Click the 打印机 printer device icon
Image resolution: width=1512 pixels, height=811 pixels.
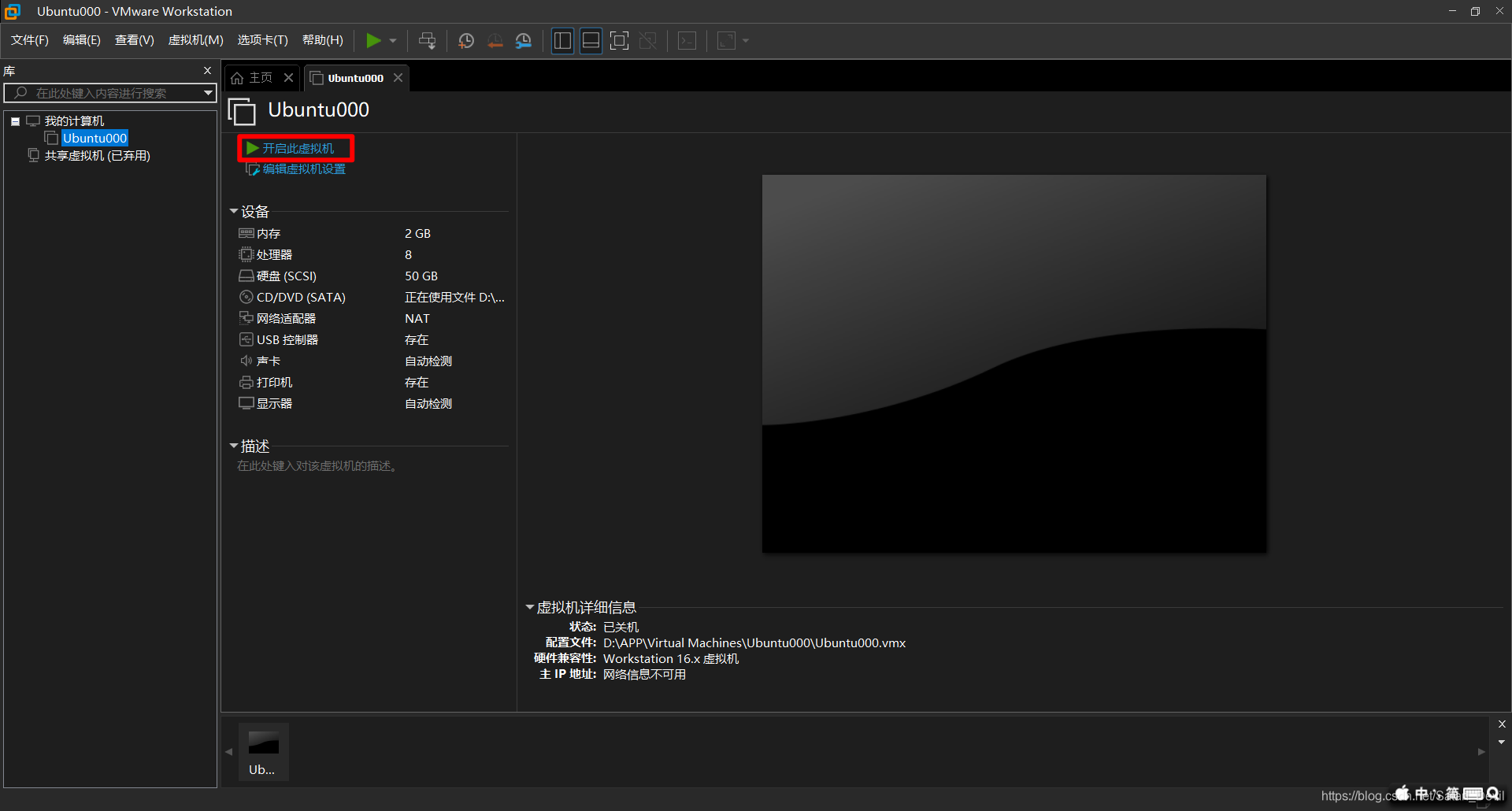246,382
